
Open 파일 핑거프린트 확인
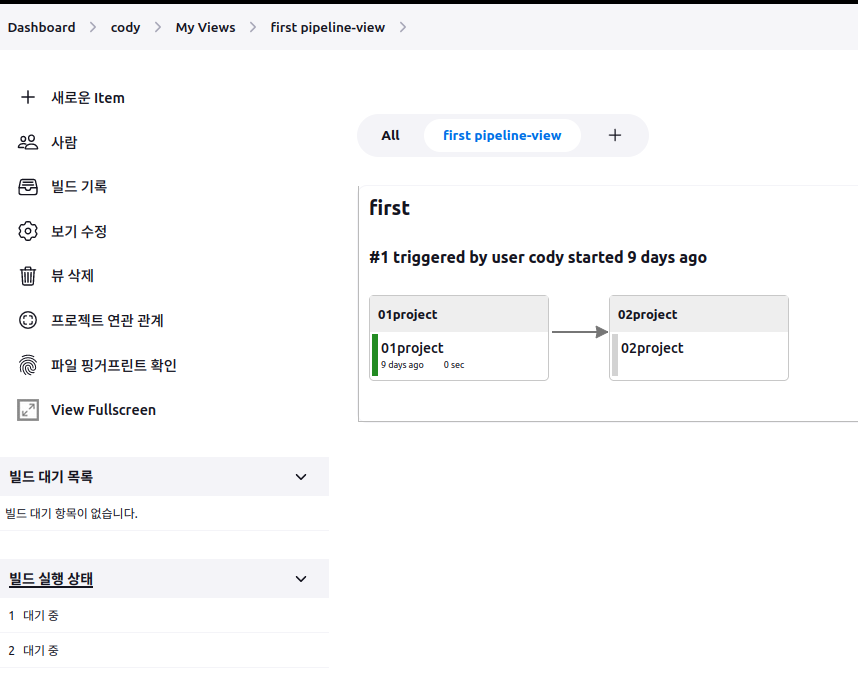coord(114,365)
